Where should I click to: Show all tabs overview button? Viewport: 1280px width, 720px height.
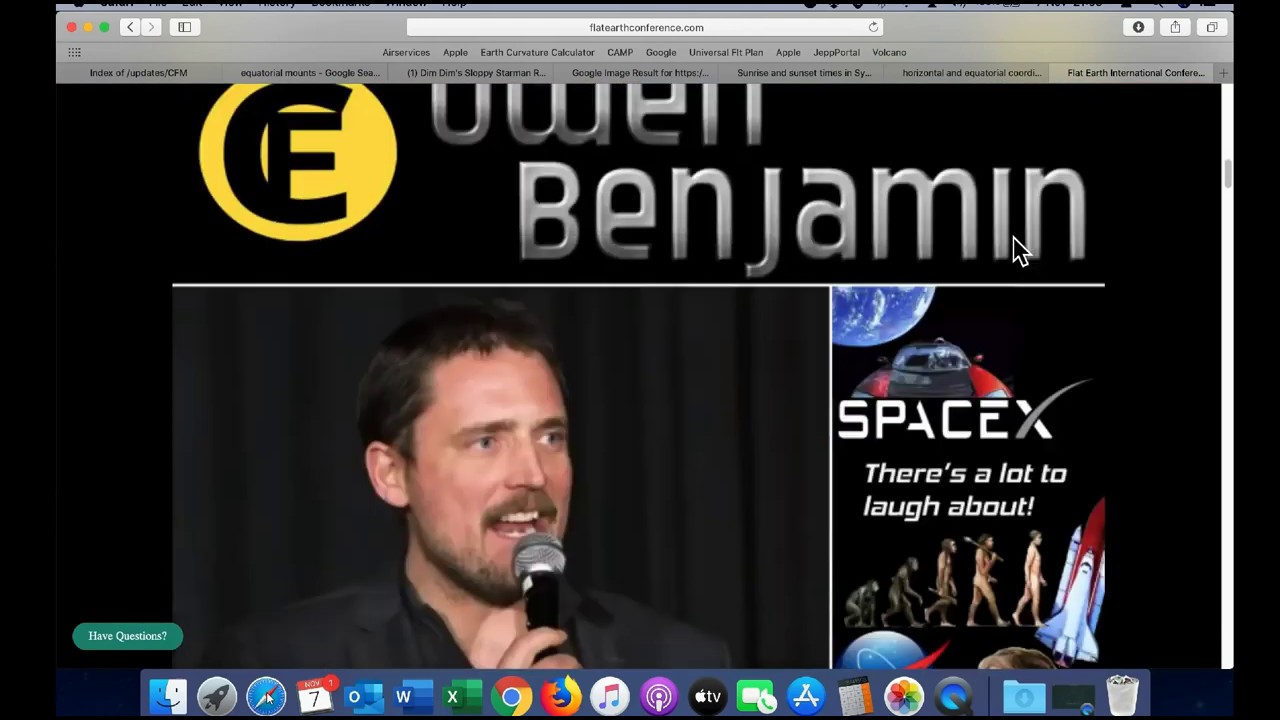(1212, 27)
